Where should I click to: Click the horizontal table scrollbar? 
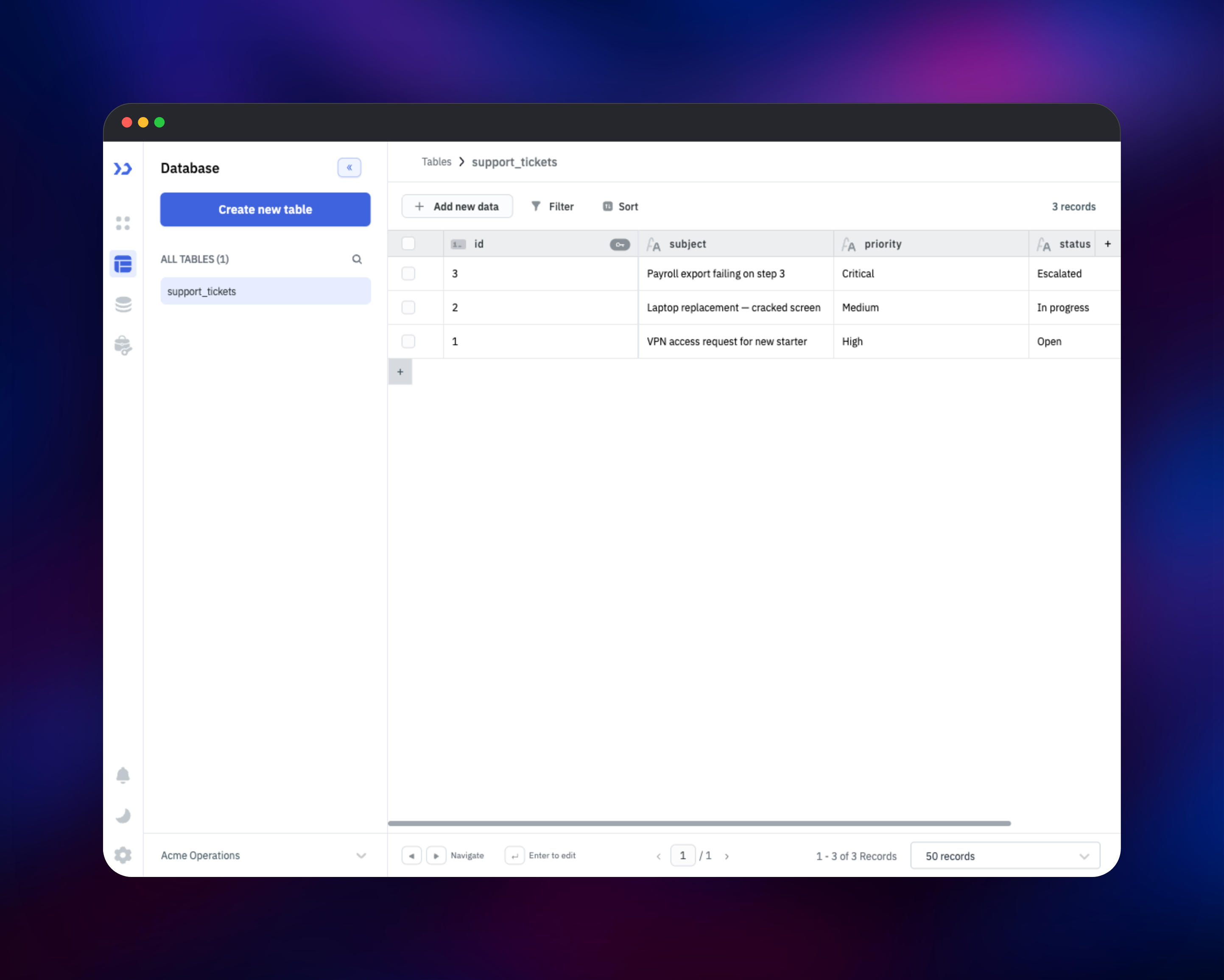[699, 823]
